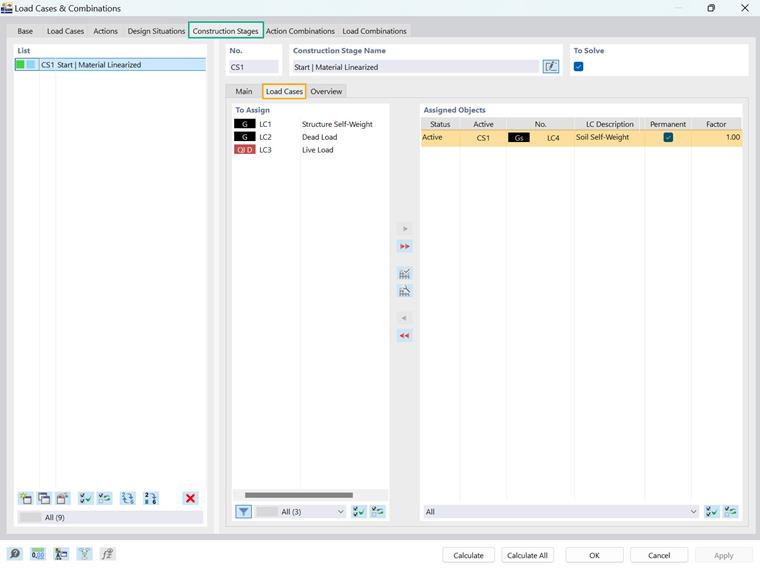
Task: Open units and decimals 0.00 icon
Action: 38,554
